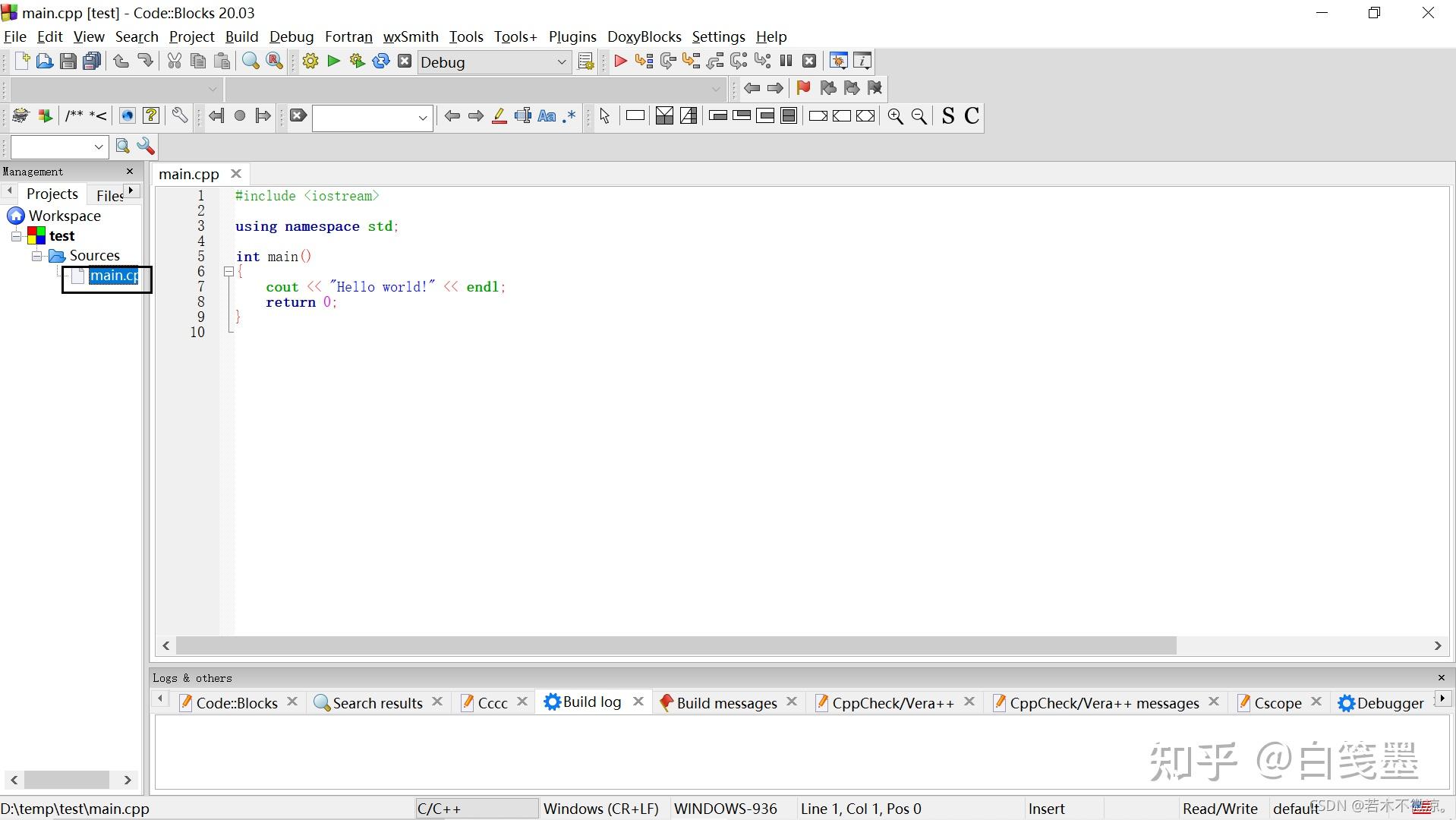
Task: Toggle the red flag bookmark
Action: point(803,88)
